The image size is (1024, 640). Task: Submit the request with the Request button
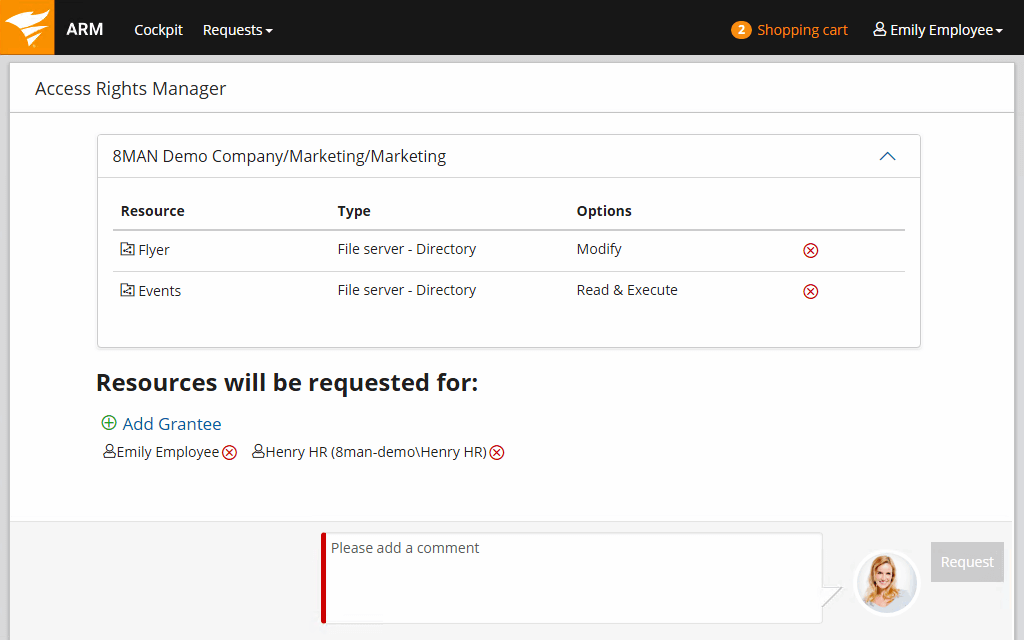tap(966, 562)
